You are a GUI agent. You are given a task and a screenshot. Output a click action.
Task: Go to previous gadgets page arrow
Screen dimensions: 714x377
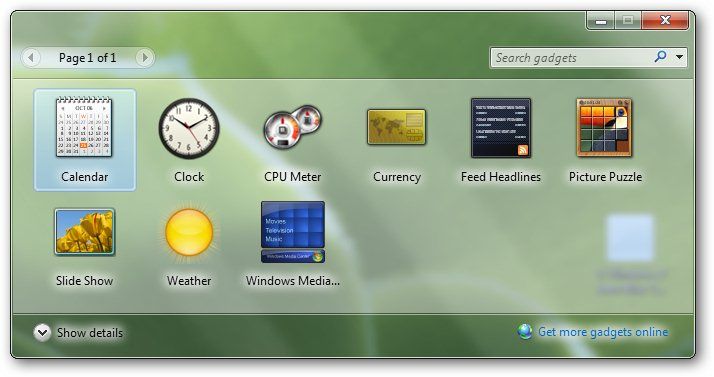pyautogui.click(x=31, y=58)
